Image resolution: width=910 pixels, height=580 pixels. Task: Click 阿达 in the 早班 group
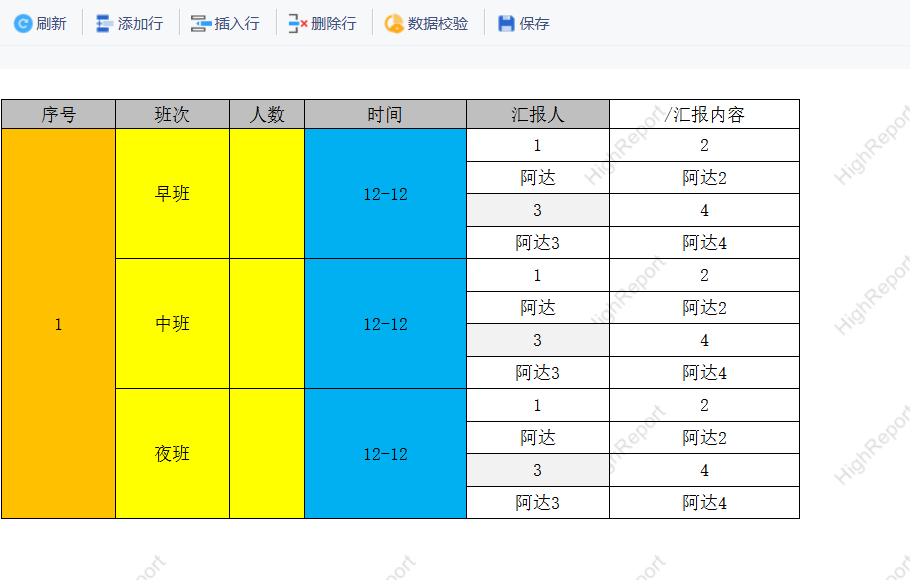[x=538, y=178]
